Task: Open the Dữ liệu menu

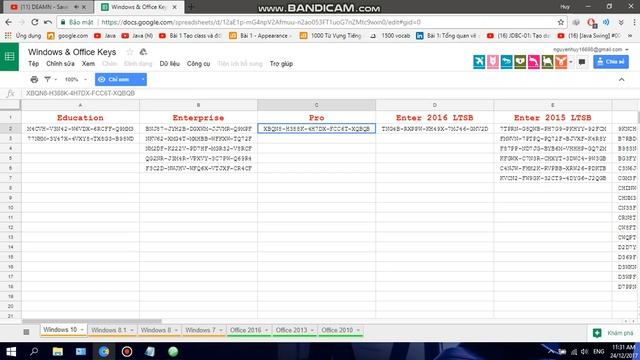Action: point(169,64)
